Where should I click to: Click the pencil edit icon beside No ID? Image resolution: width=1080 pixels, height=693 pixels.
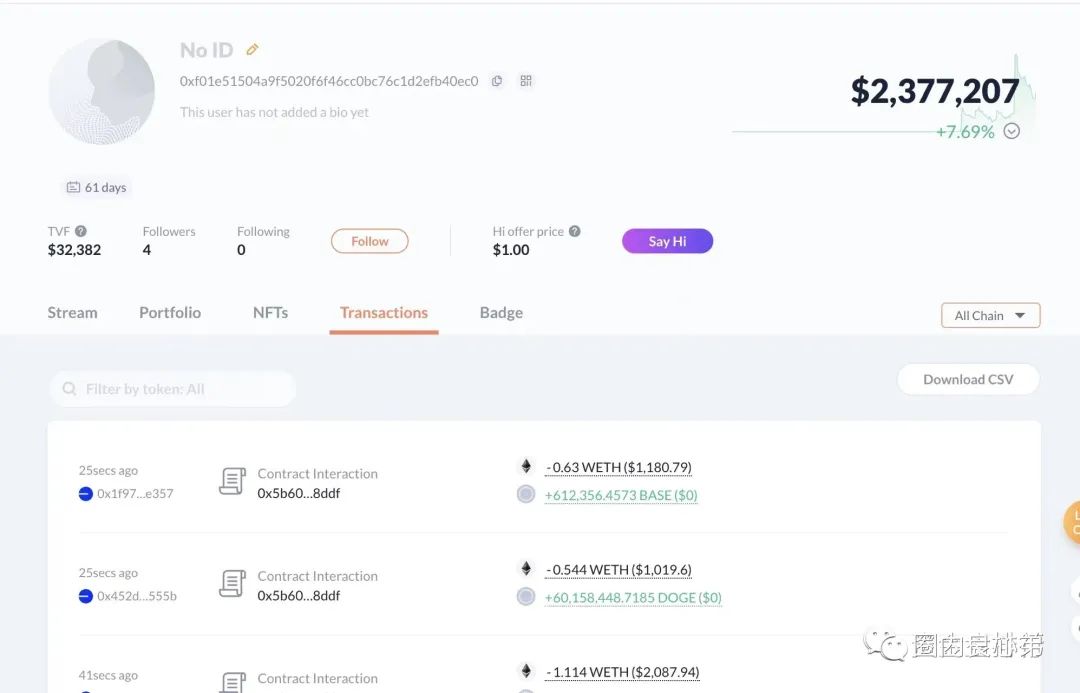(x=253, y=50)
